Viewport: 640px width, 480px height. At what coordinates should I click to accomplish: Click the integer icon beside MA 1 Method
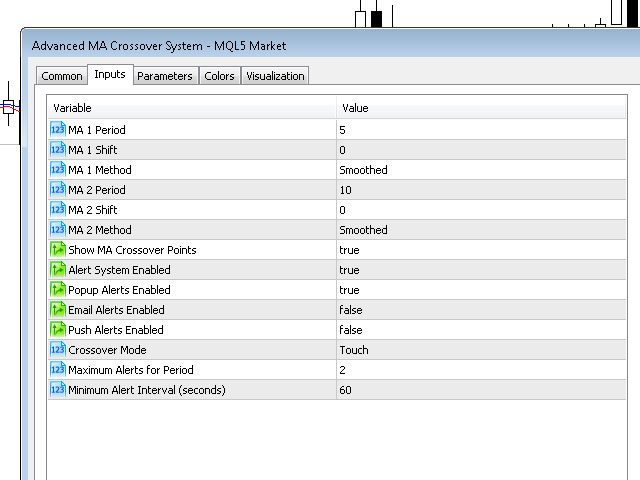[58, 169]
